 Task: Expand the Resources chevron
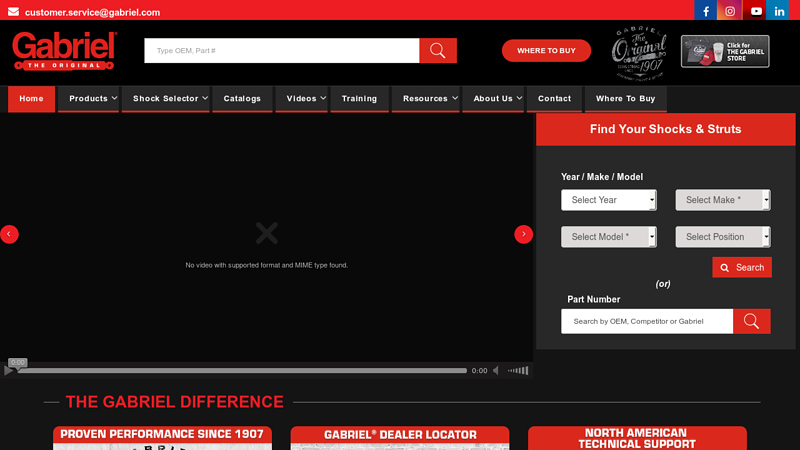pyautogui.click(x=455, y=98)
